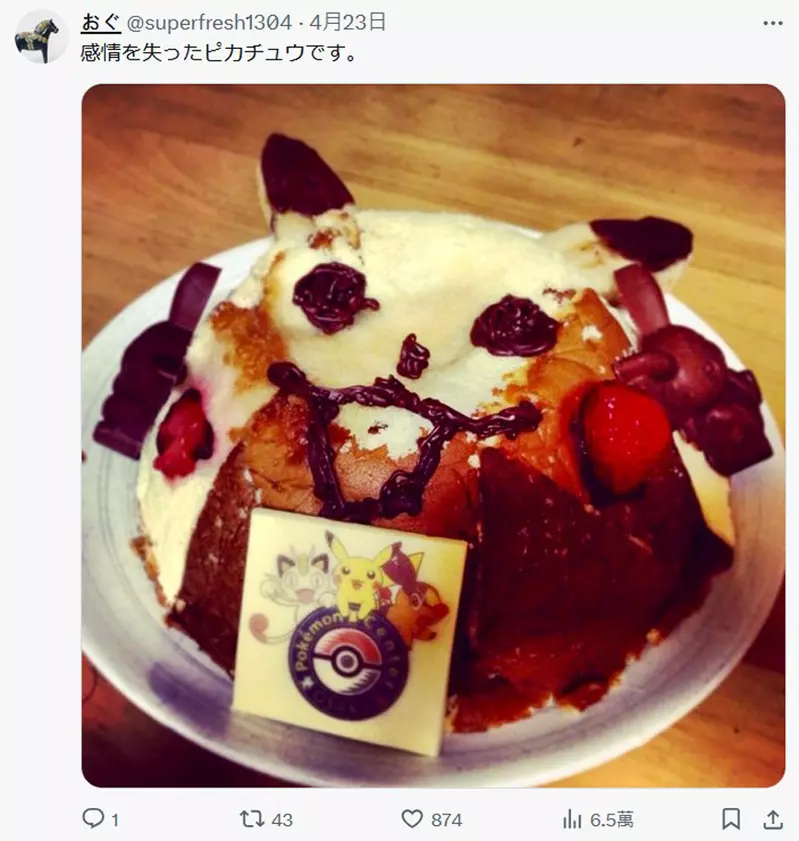Click the @superfresh1304 handle
The width and height of the screenshot is (799, 841).
click(209, 23)
